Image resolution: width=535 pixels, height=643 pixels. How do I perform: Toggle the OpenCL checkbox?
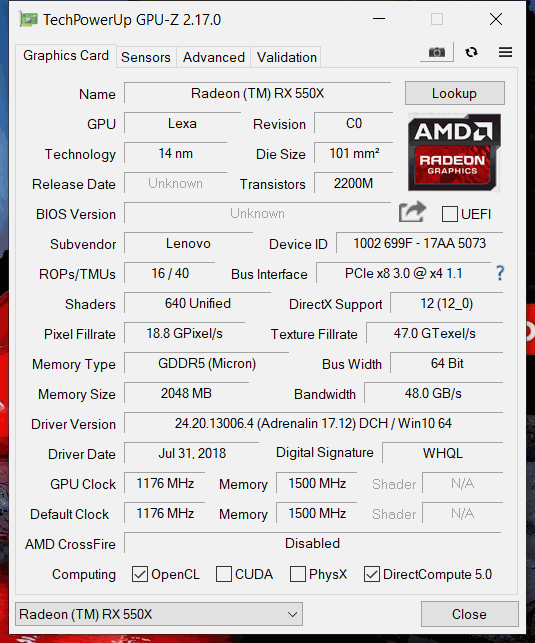tap(140, 574)
